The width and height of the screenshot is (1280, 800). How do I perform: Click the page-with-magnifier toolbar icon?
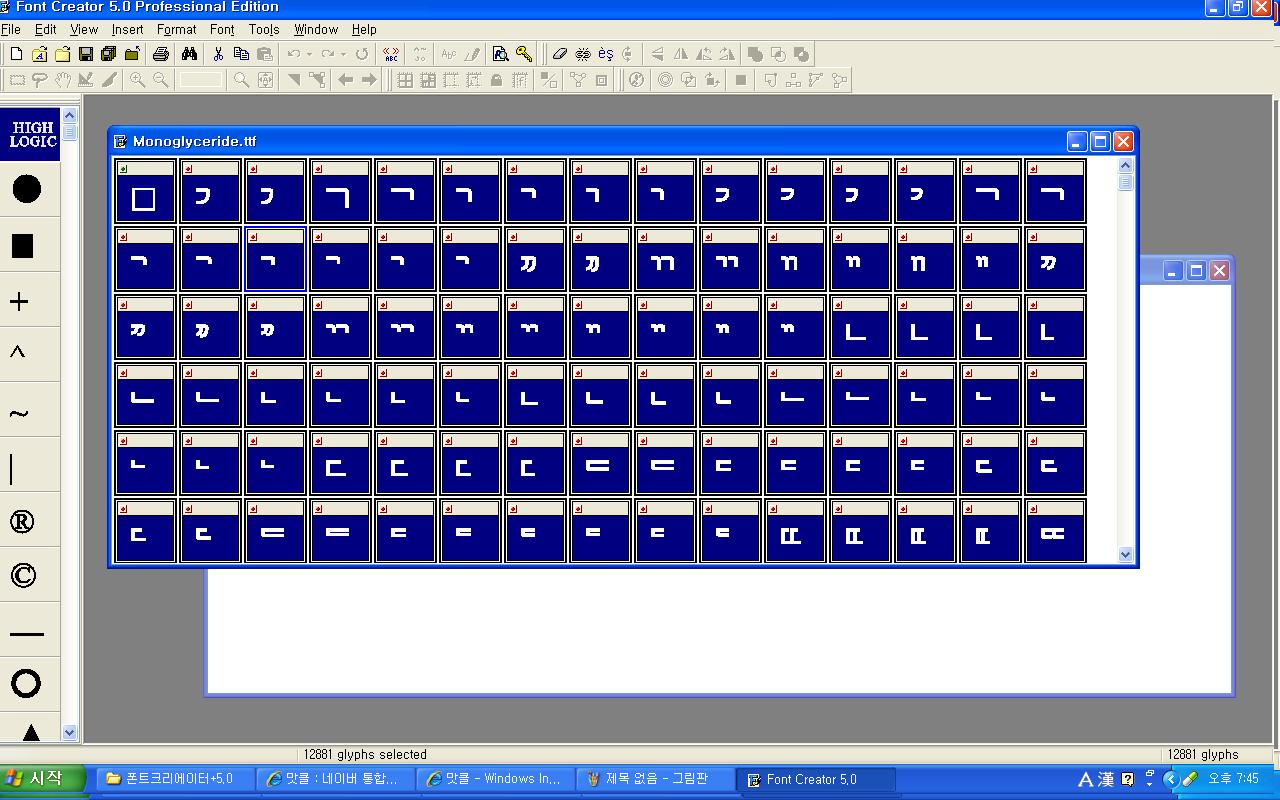500,54
